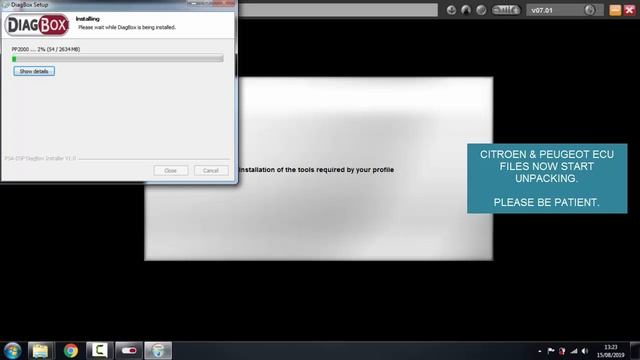The height and width of the screenshot is (360, 640).
Task: Click the round icon beside v07.01
Action: [x=589, y=10]
